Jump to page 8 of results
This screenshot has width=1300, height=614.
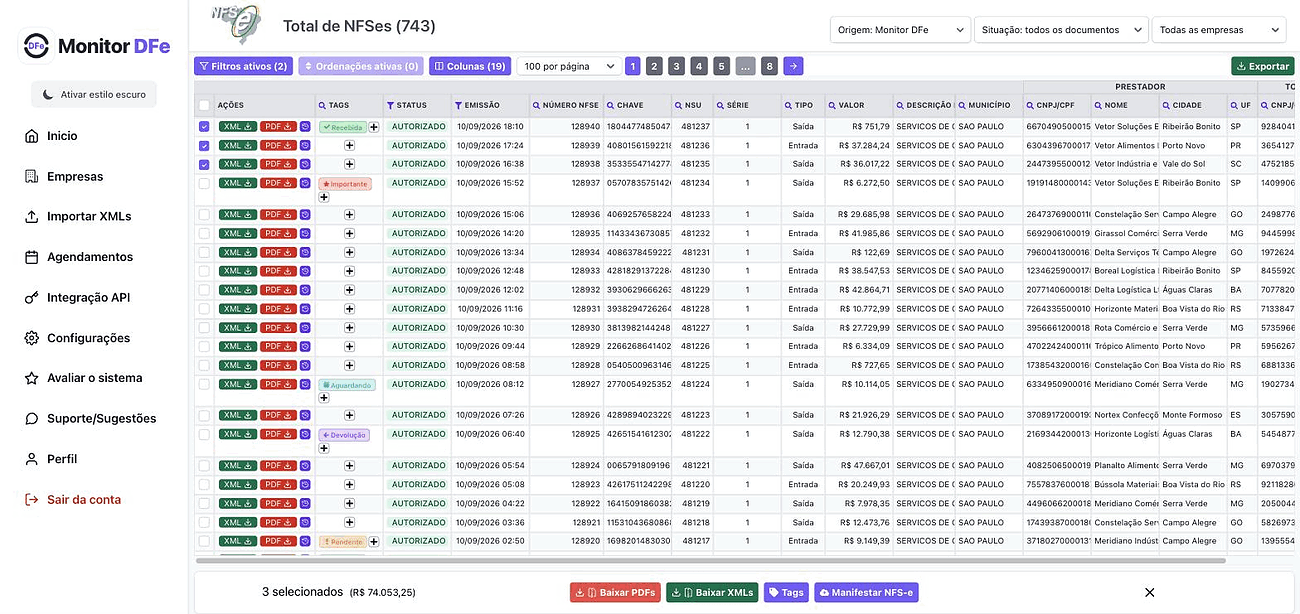click(x=768, y=66)
